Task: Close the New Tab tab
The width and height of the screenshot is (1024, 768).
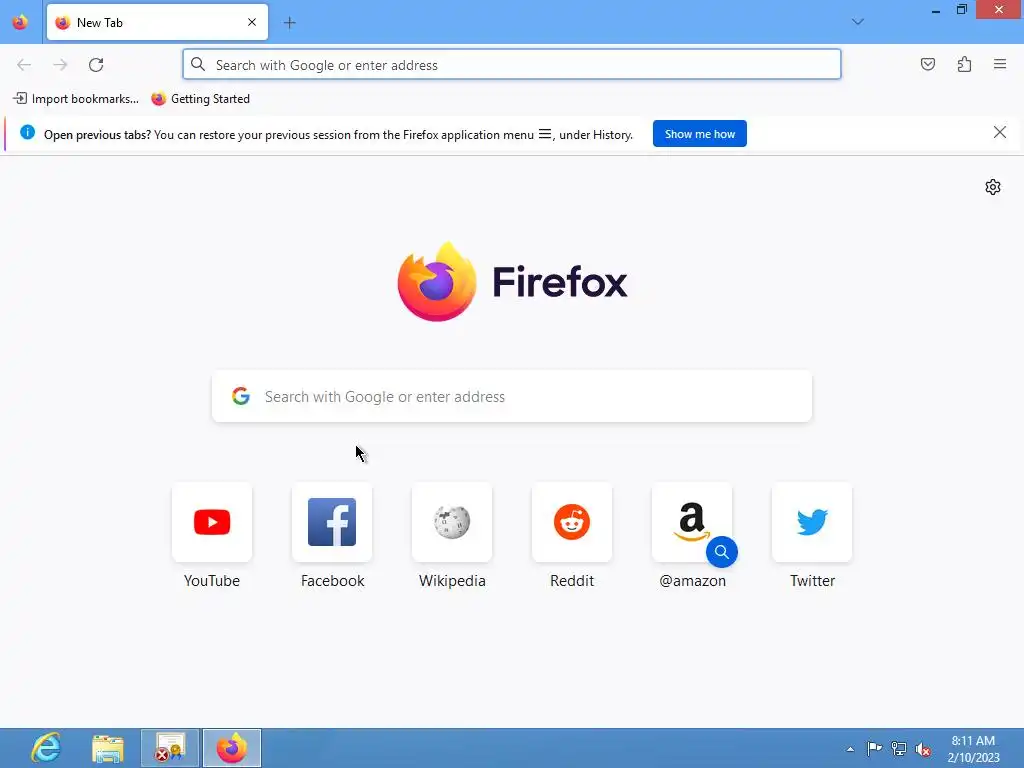Action: (x=252, y=22)
